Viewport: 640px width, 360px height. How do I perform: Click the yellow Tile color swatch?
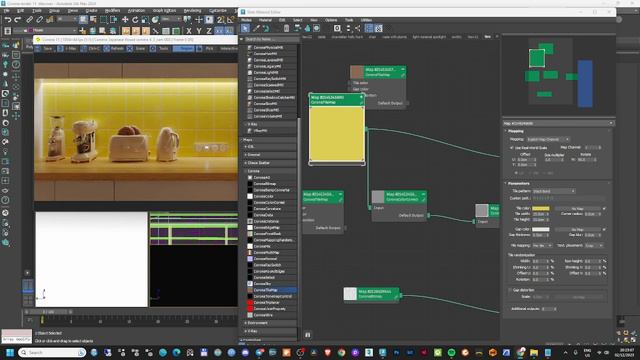540,209
